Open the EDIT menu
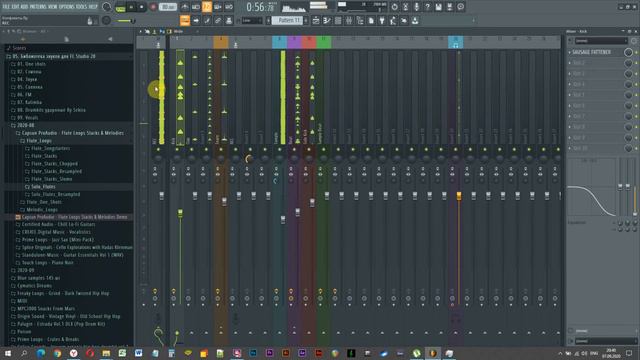 (x=16, y=7)
